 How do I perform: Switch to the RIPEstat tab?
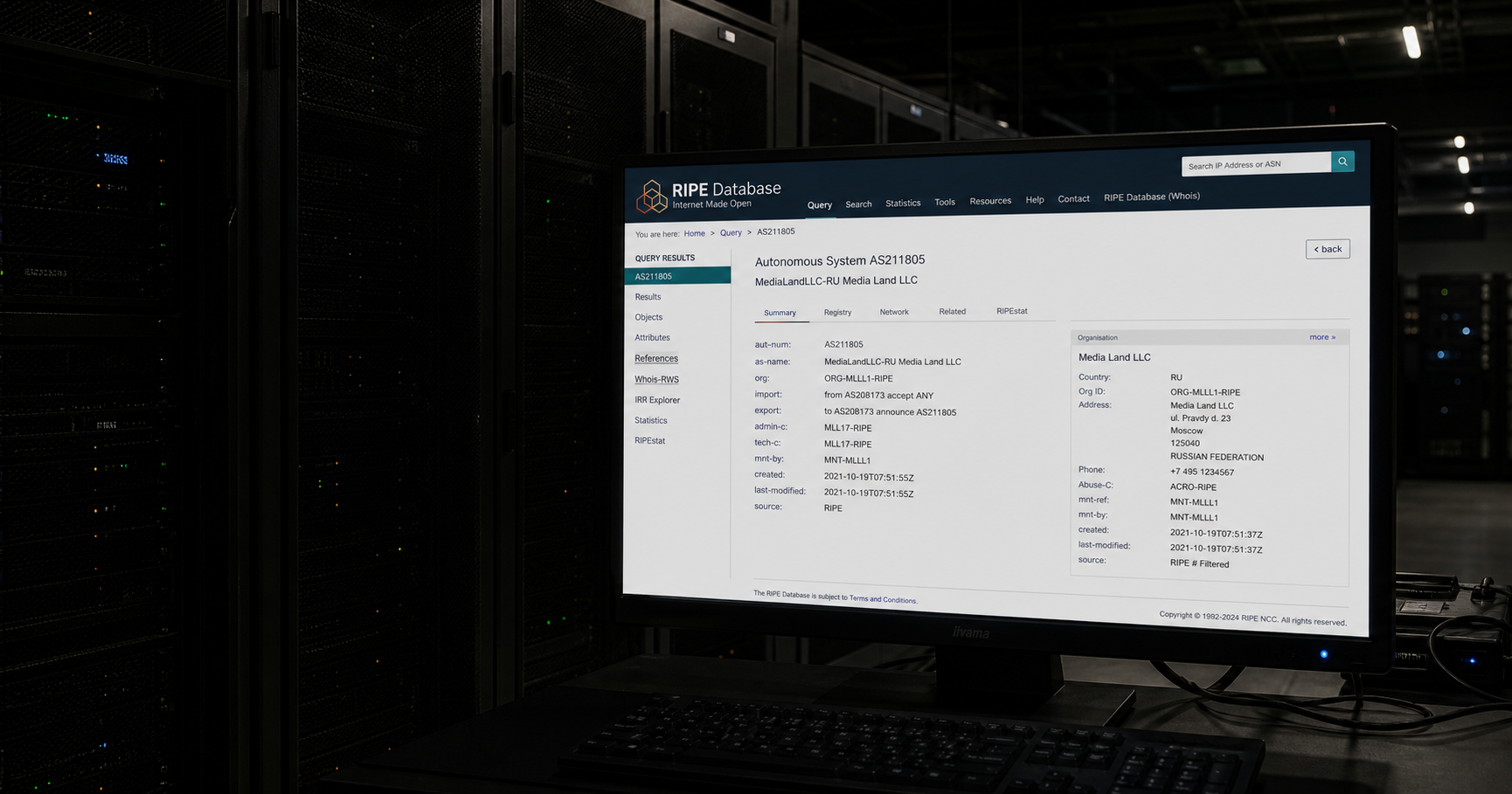(1012, 311)
